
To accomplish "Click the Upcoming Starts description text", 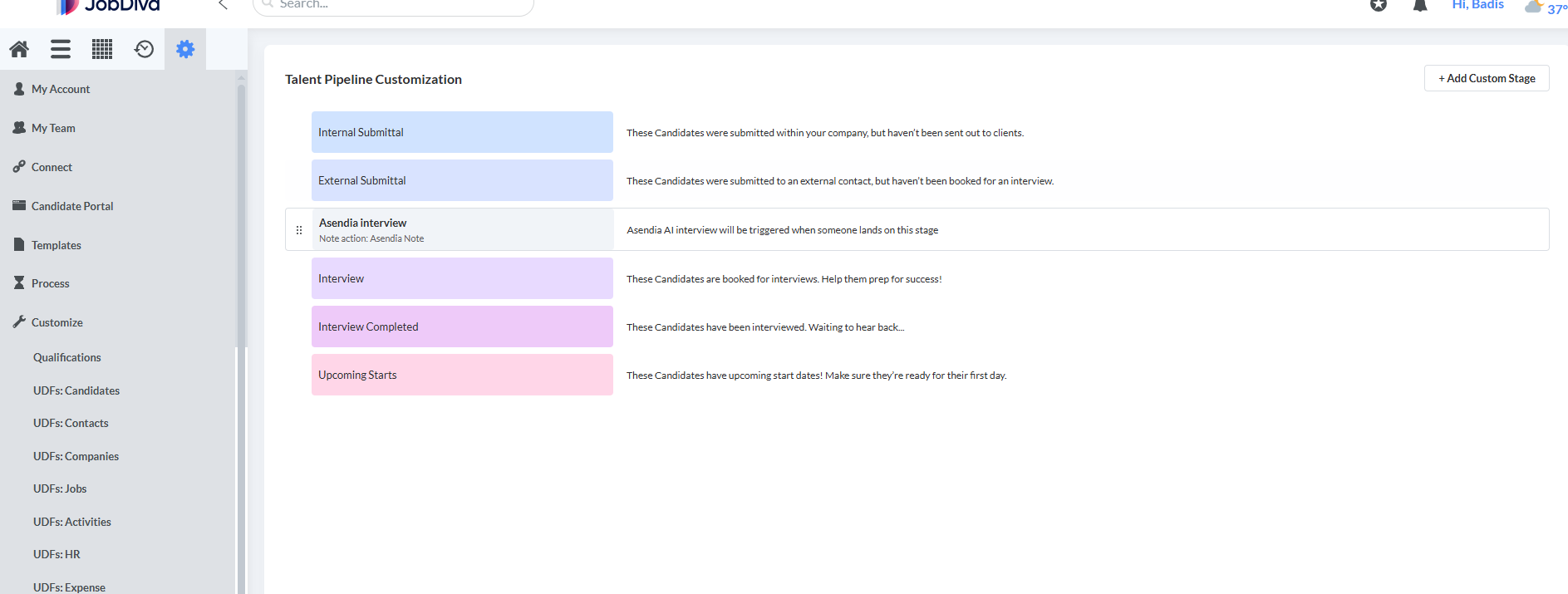I will click(817, 376).
